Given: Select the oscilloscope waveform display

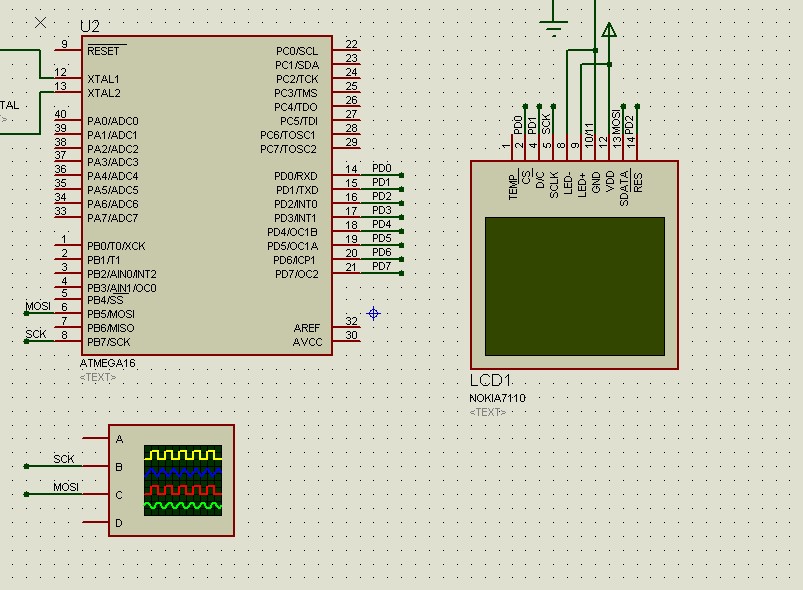Looking at the screenshot, I should pos(183,480).
